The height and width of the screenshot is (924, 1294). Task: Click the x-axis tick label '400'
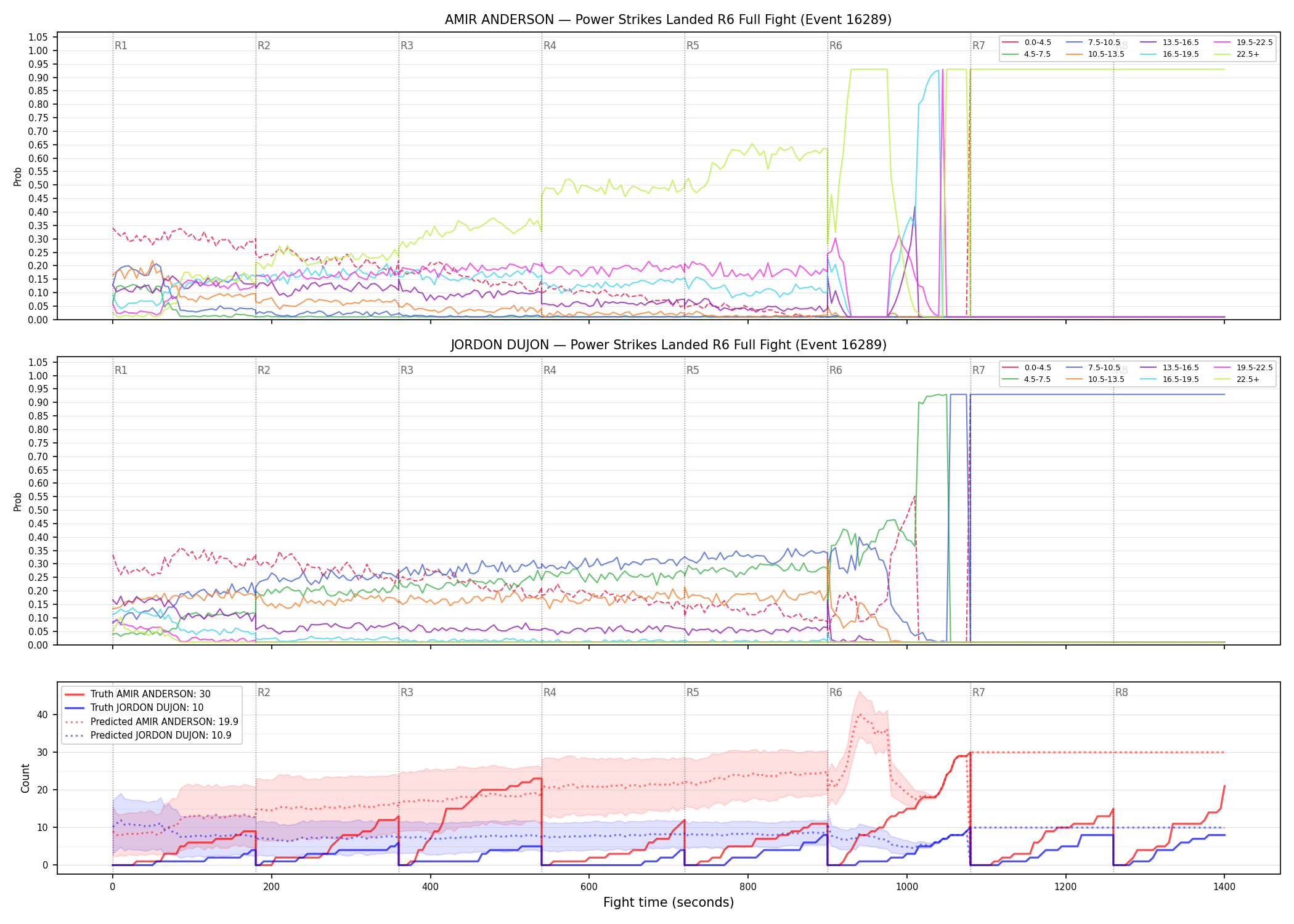[430, 887]
